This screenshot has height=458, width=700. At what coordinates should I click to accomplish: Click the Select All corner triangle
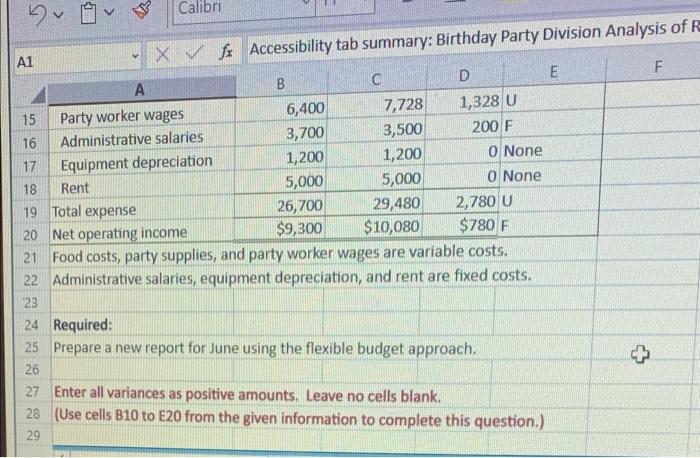[38, 94]
